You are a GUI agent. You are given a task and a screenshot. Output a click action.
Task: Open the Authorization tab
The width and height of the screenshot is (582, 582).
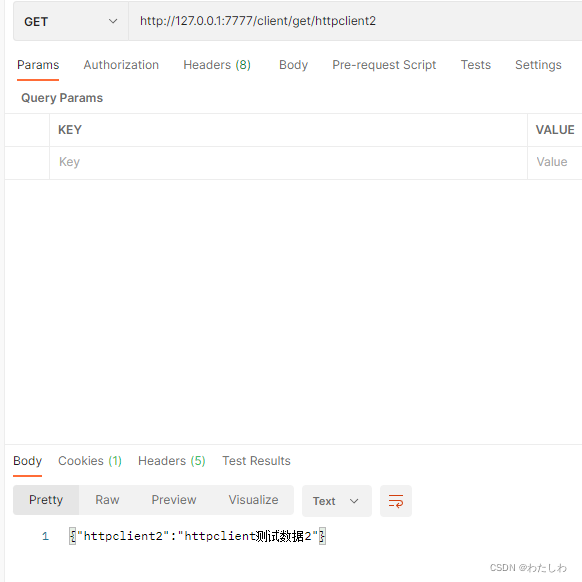[121, 65]
